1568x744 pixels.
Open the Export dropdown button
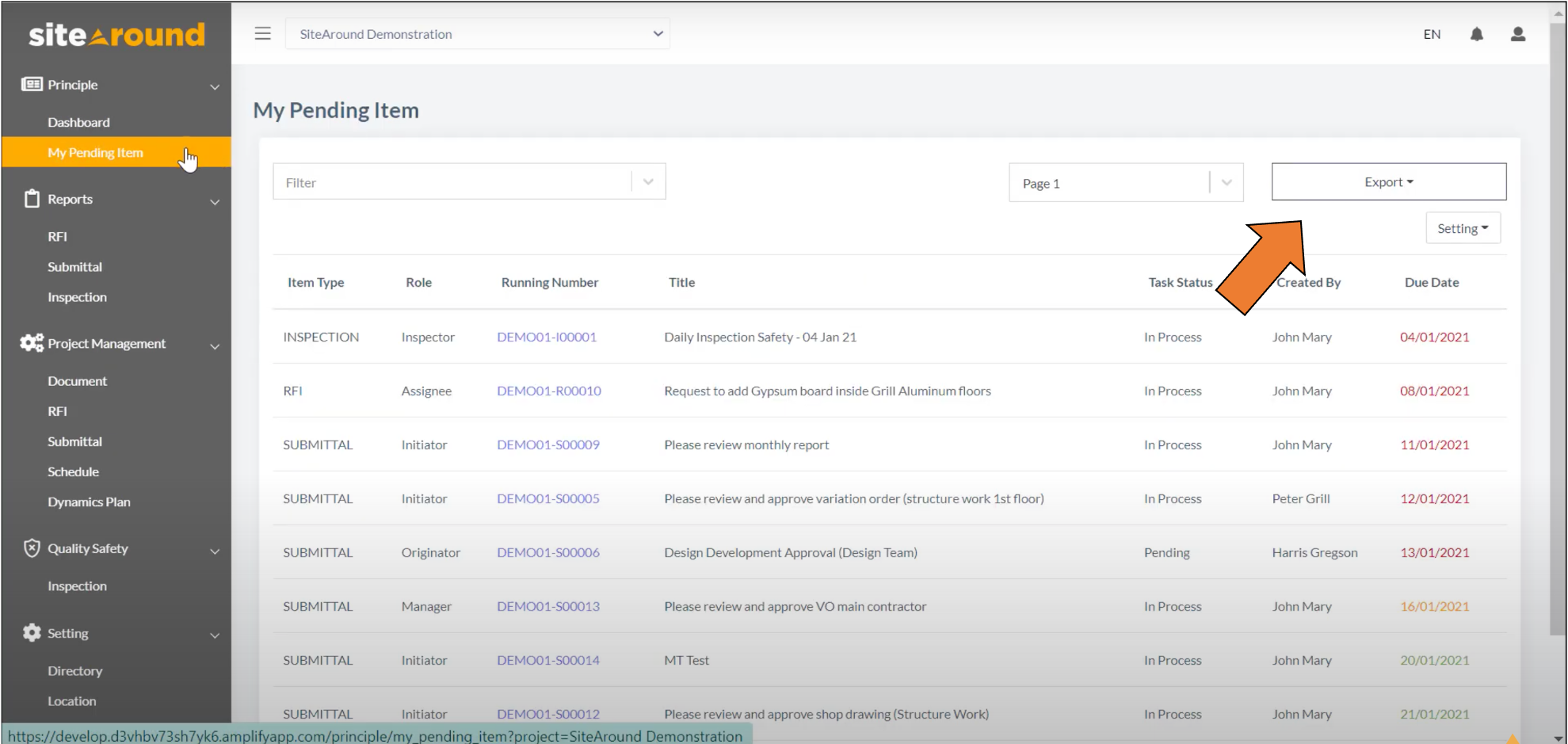(x=1388, y=182)
